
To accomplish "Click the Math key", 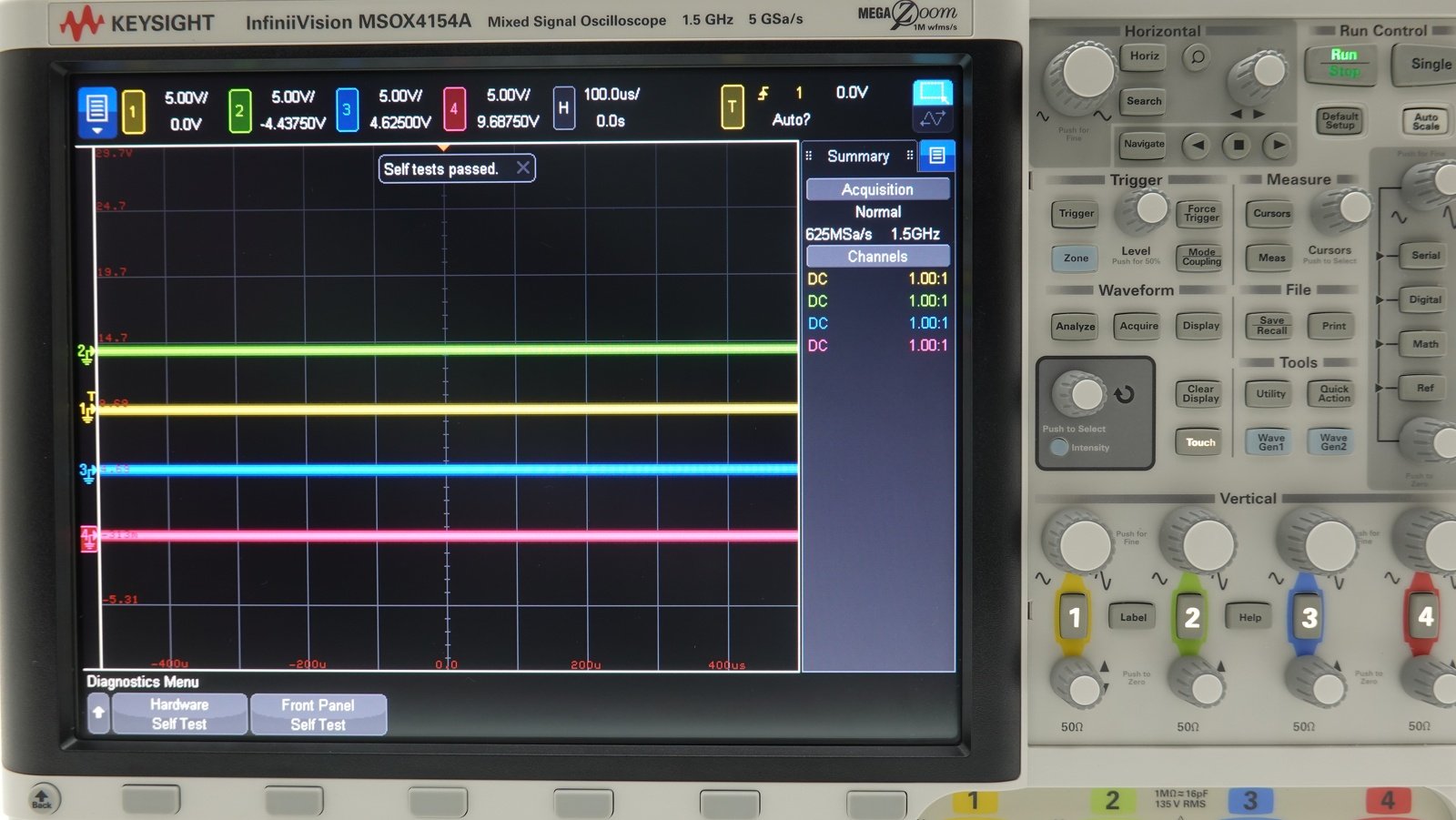I will pyautogui.click(x=1425, y=344).
